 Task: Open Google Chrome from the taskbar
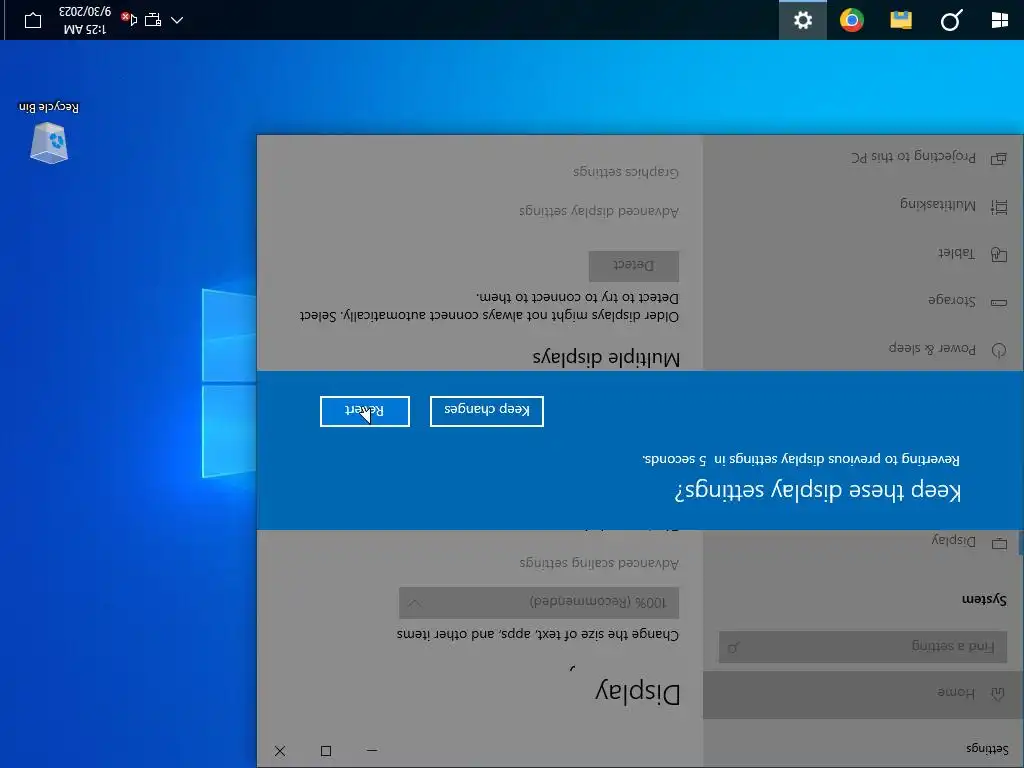click(x=852, y=20)
